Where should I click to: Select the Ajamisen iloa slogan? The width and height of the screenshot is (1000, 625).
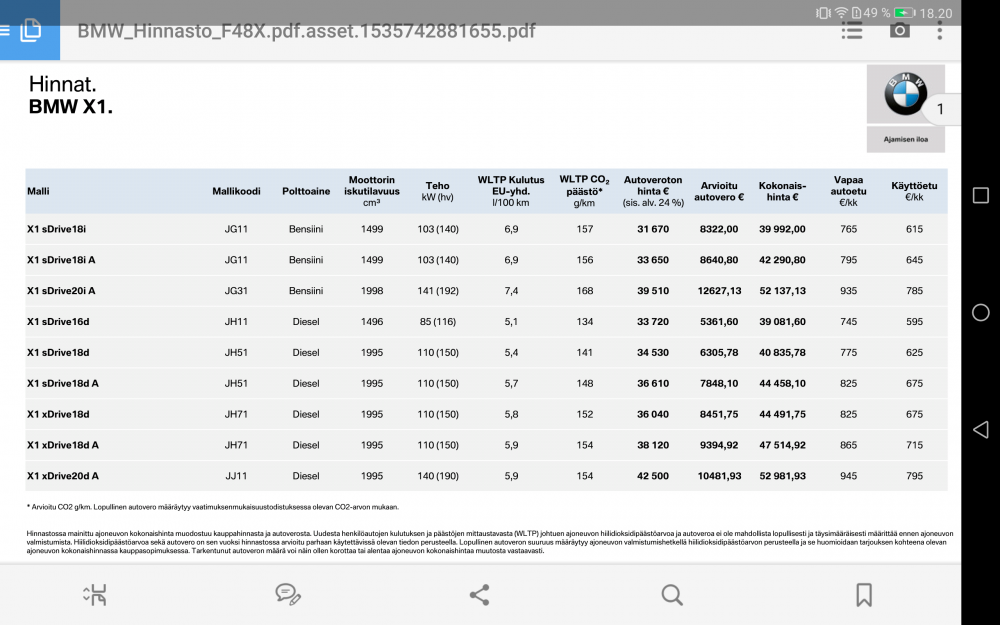pyautogui.click(x=906, y=139)
